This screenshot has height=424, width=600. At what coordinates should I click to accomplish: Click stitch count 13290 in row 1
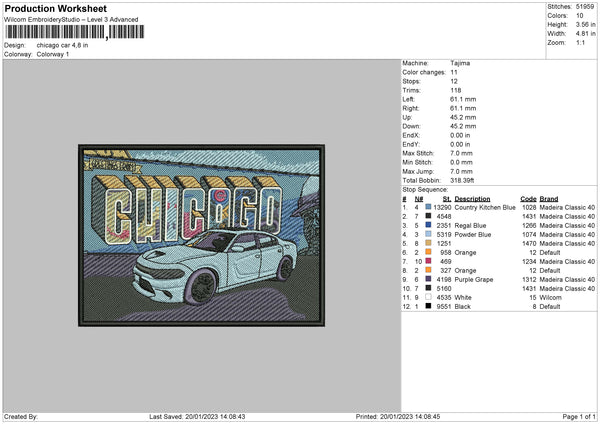click(x=442, y=207)
